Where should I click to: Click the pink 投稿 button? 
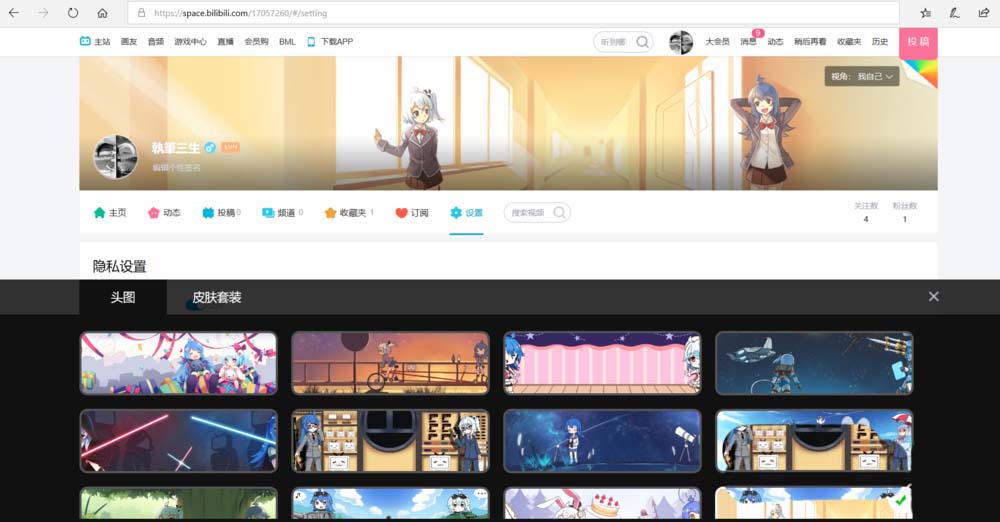[x=918, y=42]
